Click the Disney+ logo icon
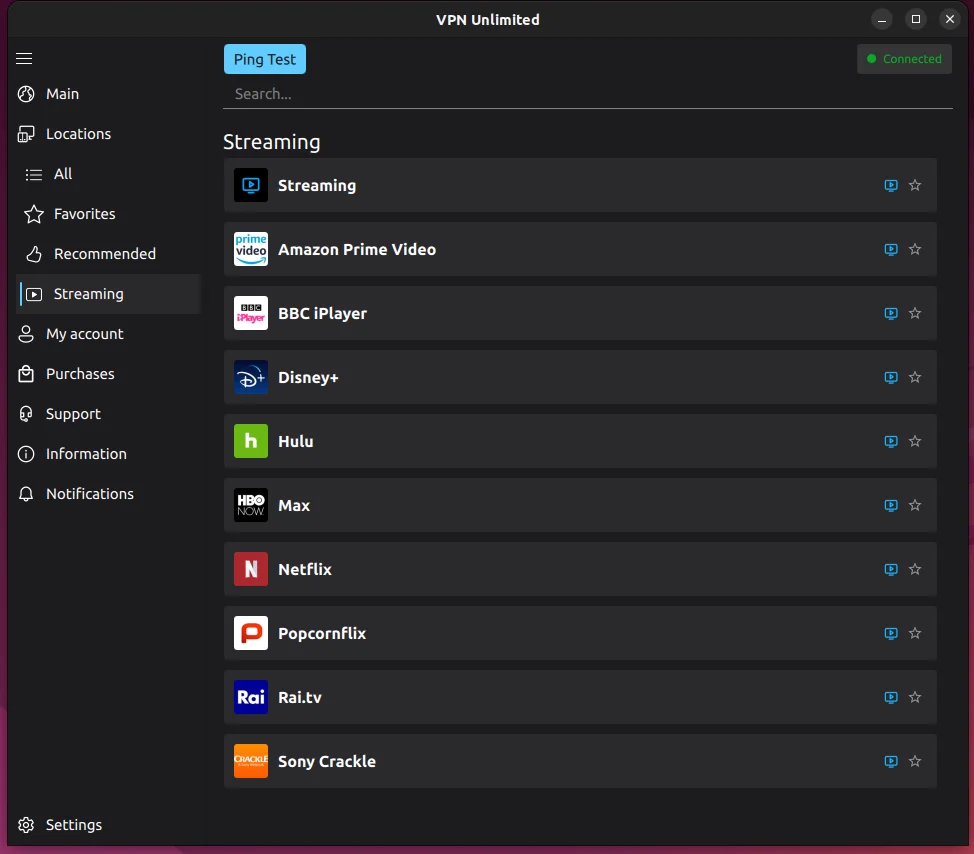This screenshot has height=854, width=974. [x=251, y=377]
